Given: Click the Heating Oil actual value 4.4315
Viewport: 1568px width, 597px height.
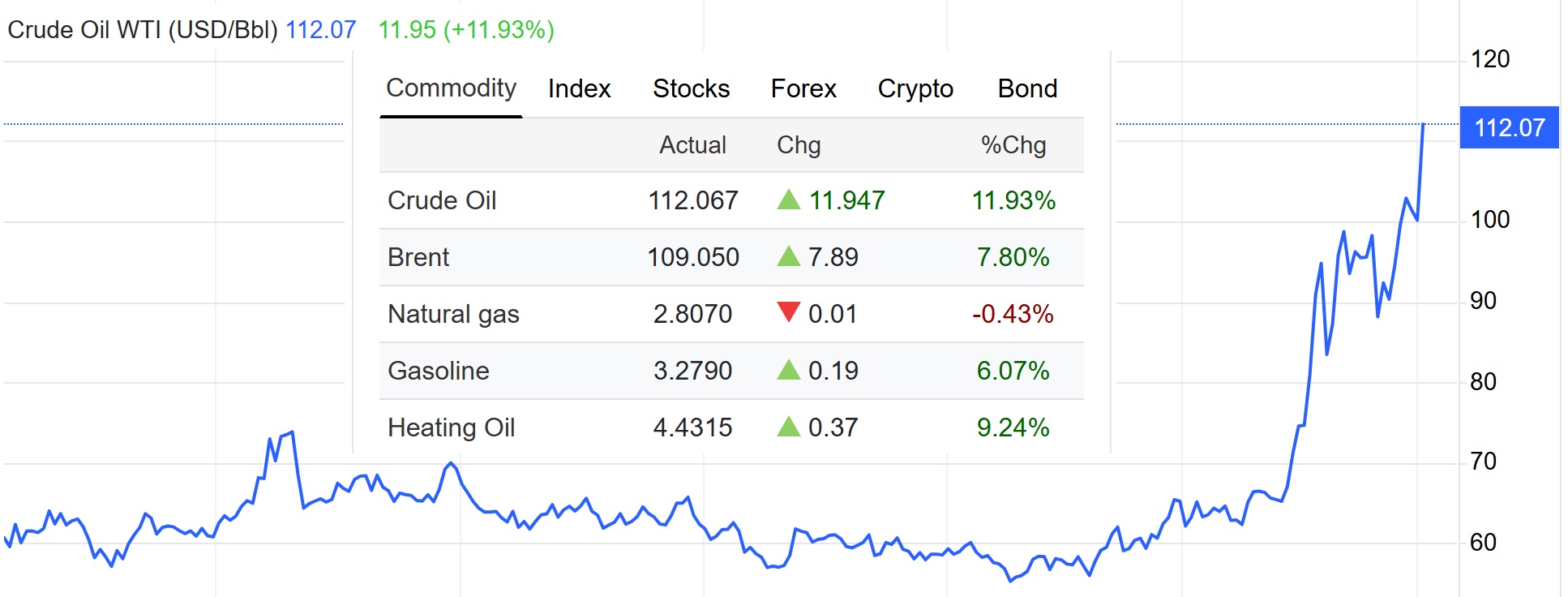Looking at the screenshot, I should (x=693, y=427).
